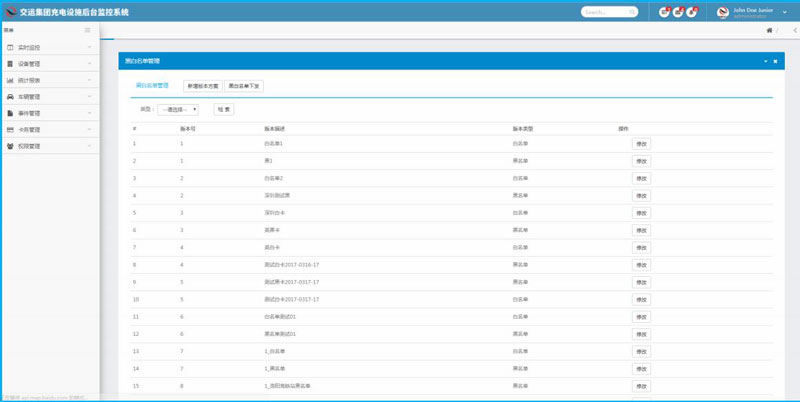Image resolution: width=800 pixels, height=402 pixels.
Task: Expand the John Doe Junior user menu arrow
Action: (784, 12)
